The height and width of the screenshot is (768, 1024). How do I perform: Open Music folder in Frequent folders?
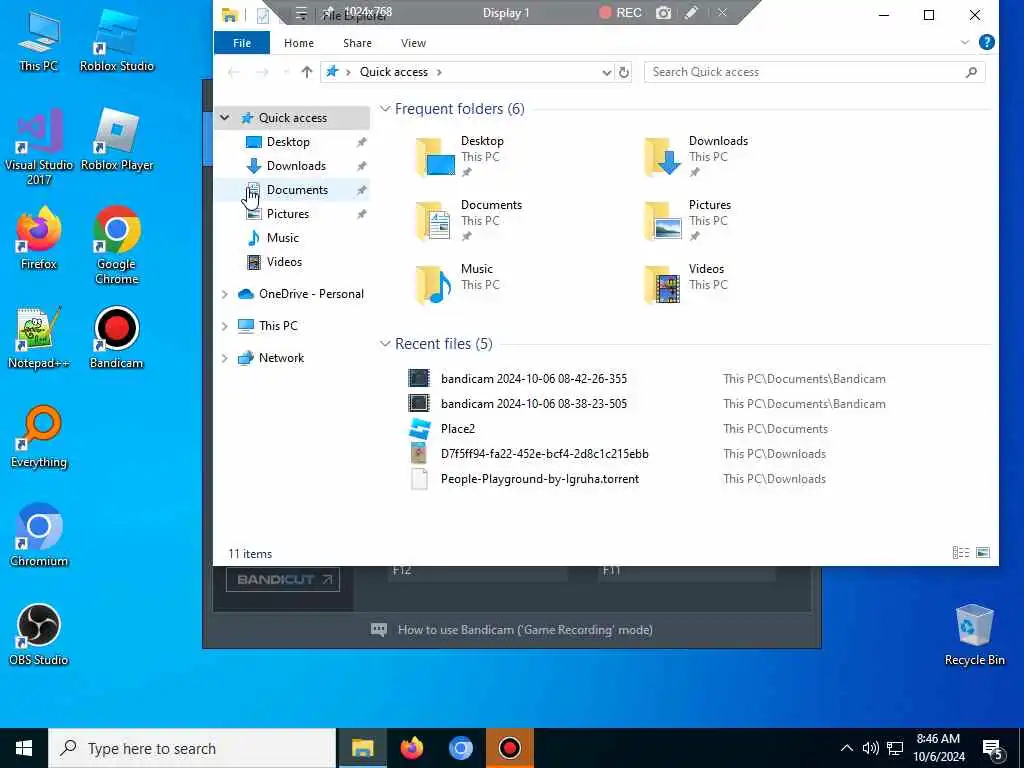click(x=458, y=284)
